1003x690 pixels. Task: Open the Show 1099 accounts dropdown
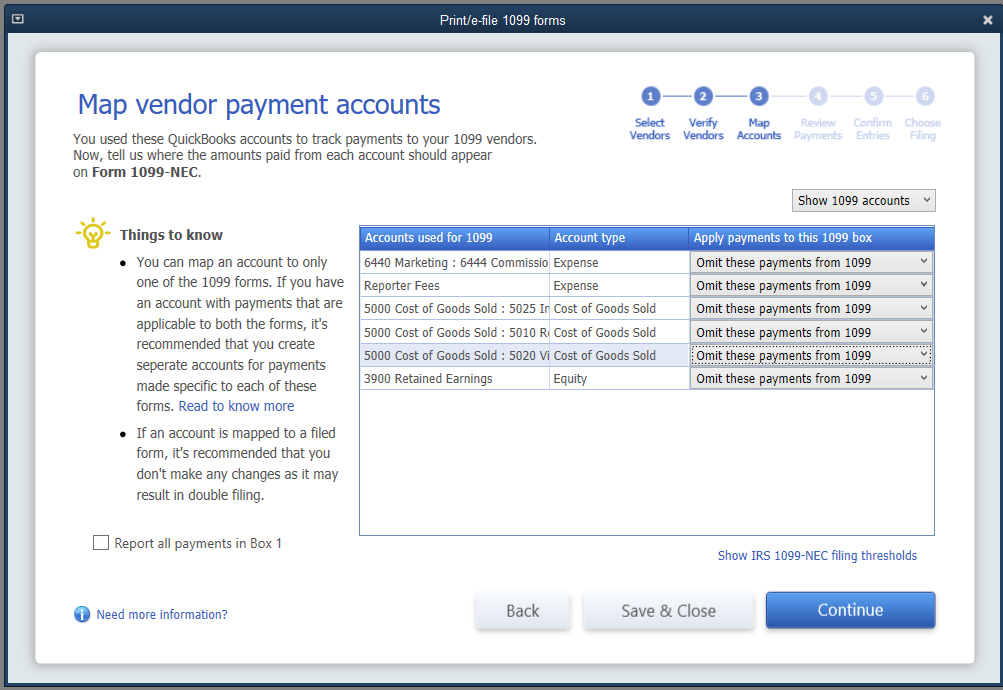pos(863,200)
